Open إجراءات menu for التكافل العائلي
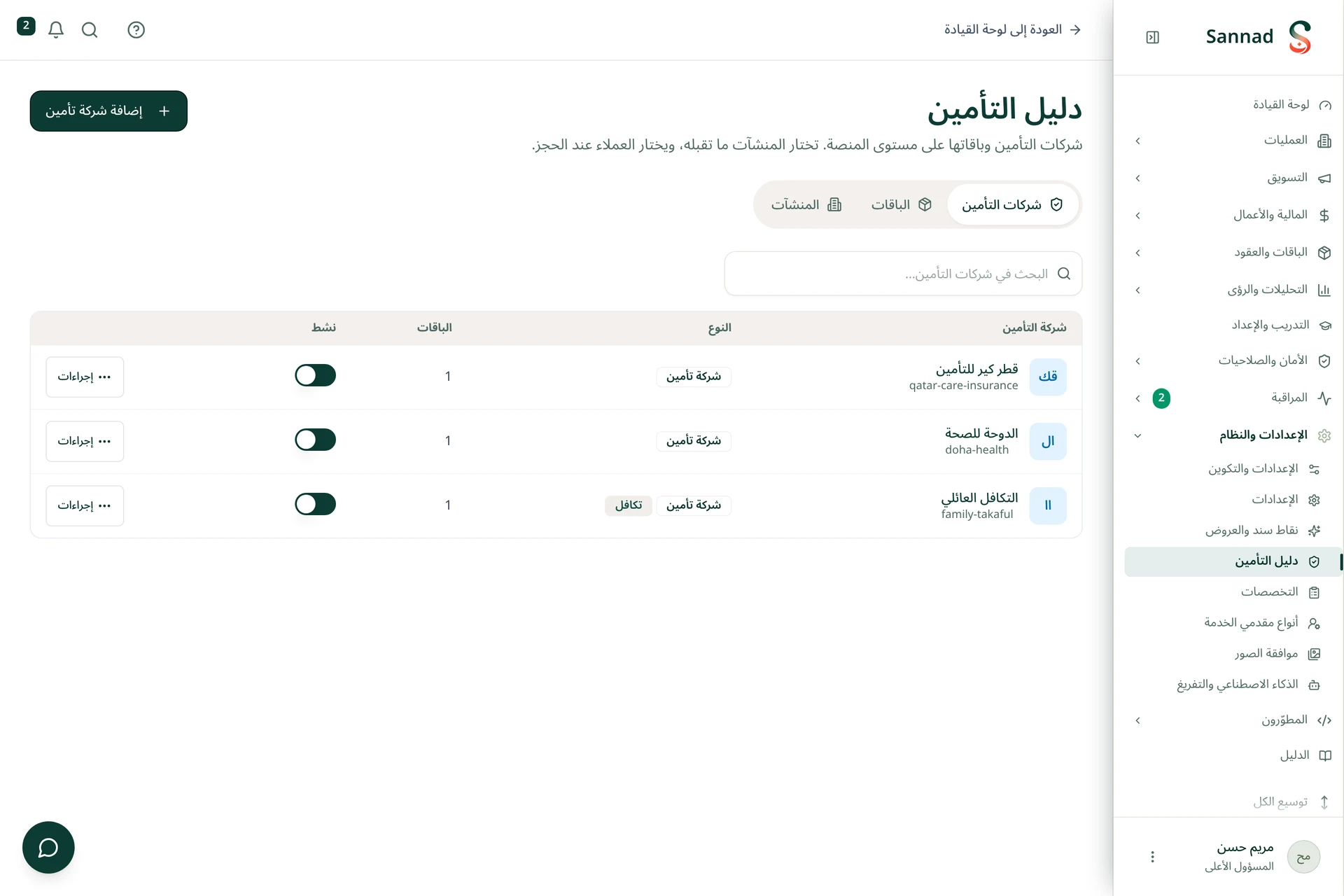The image size is (1344, 896). point(85,505)
